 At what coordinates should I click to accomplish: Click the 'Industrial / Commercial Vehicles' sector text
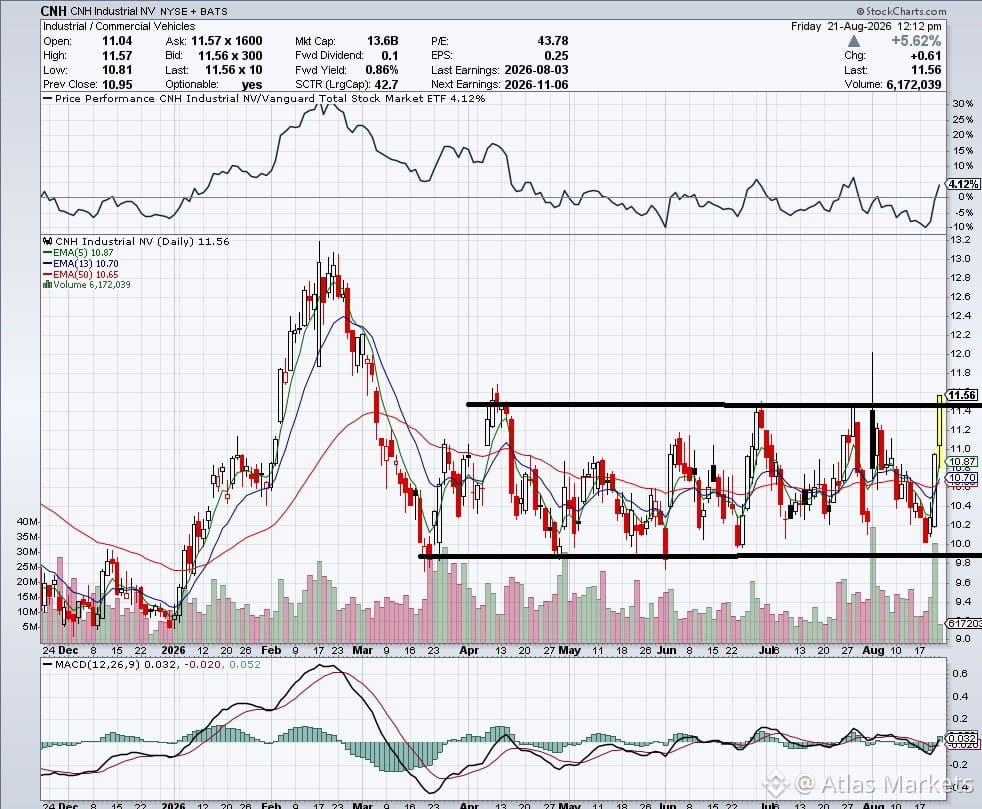[119, 26]
